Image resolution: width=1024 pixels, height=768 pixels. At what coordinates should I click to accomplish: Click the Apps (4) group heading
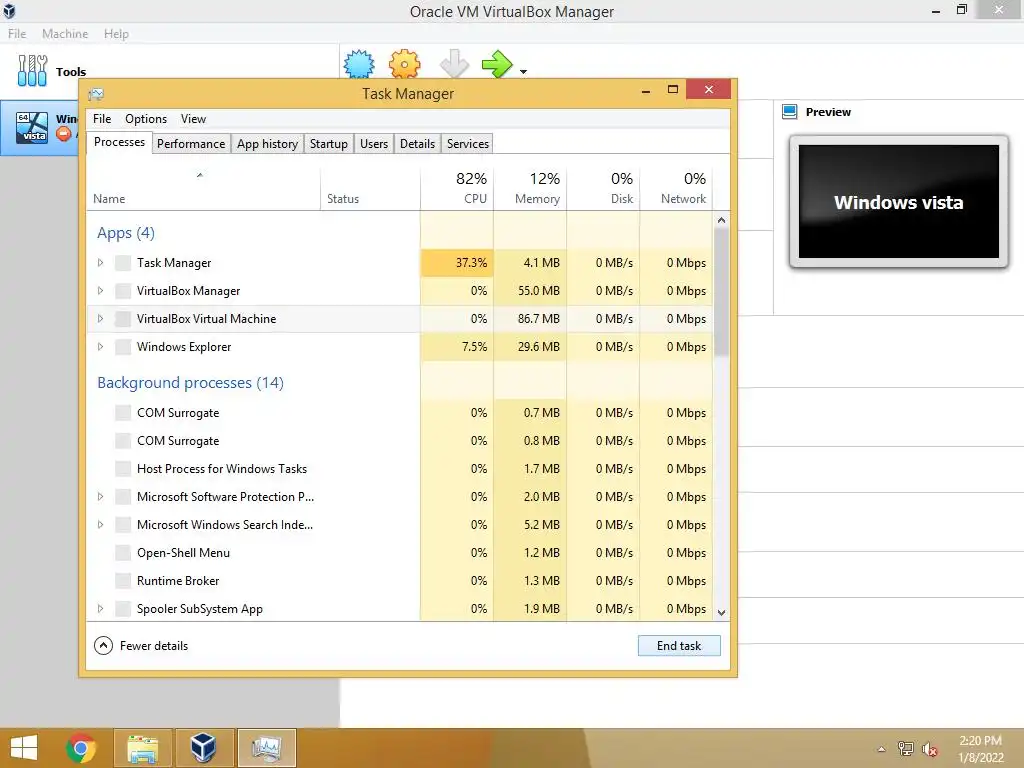(126, 232)
